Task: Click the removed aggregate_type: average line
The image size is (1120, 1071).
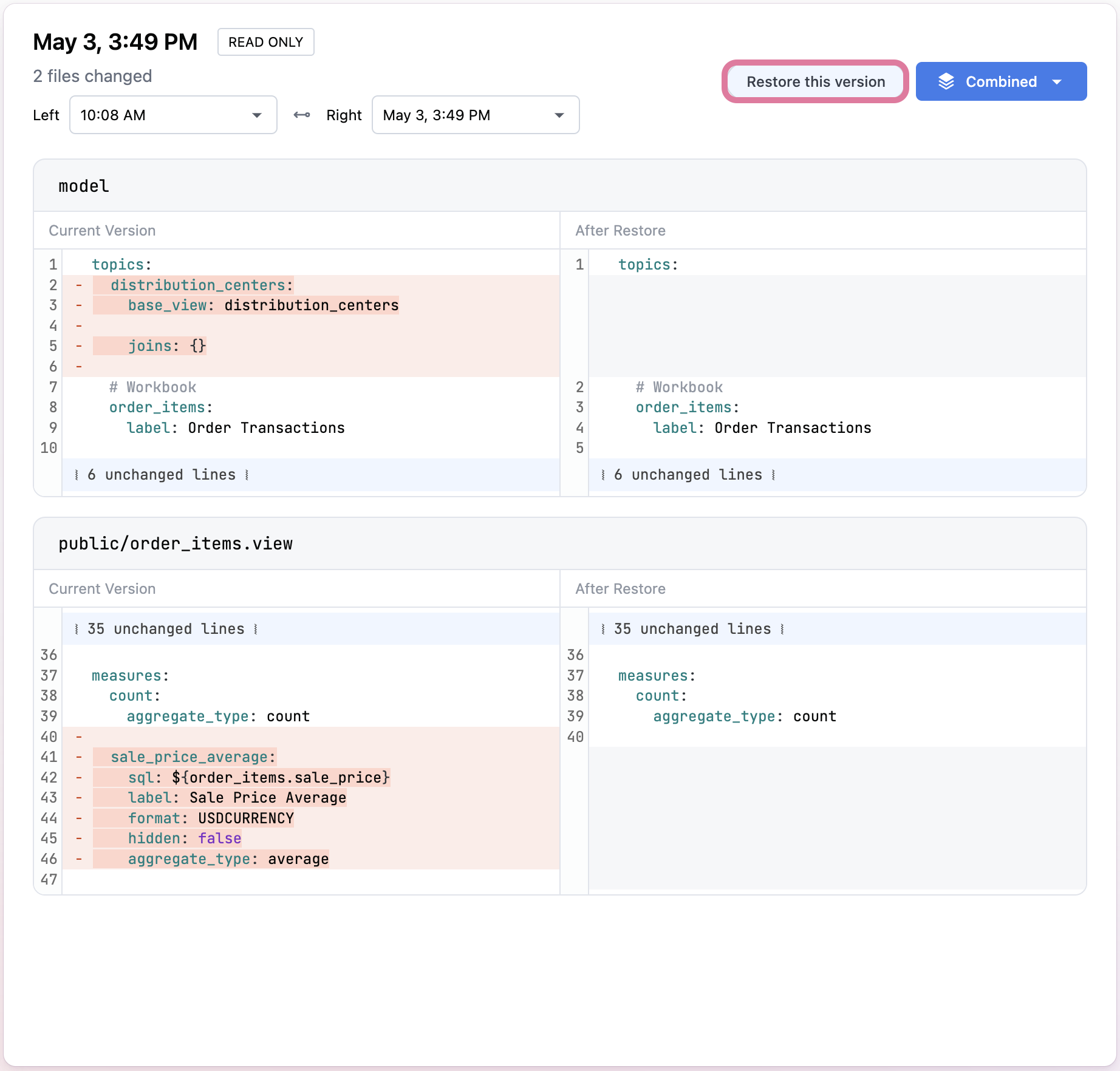Action: pos(228,859)
